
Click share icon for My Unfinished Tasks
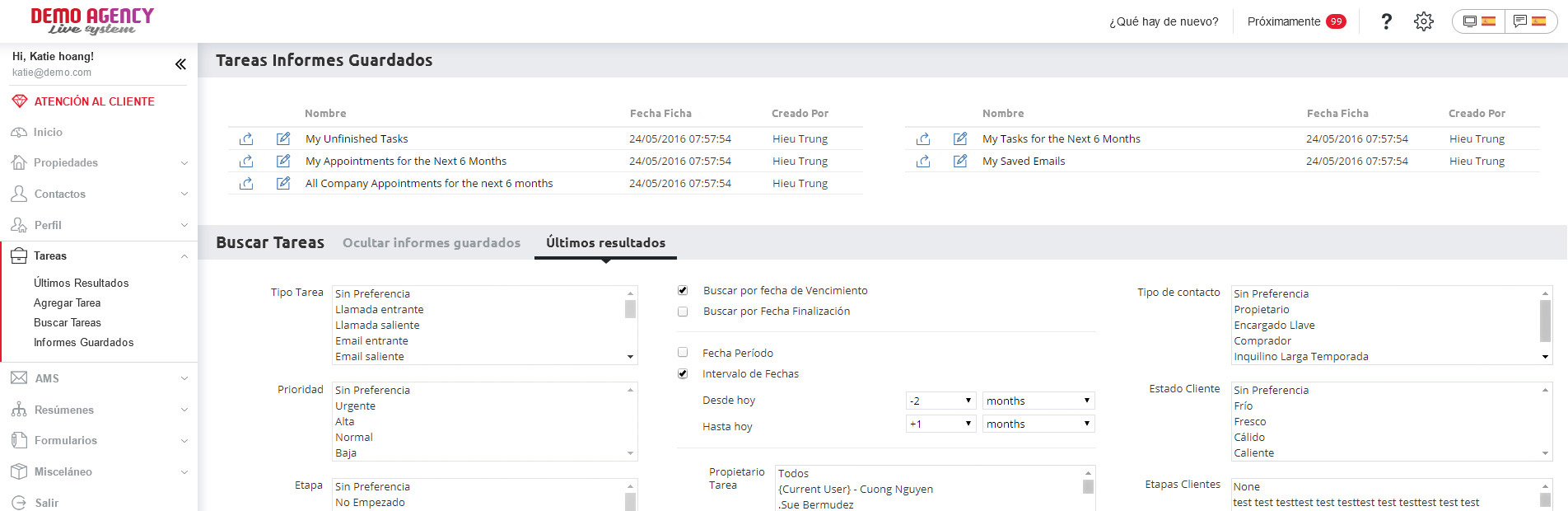(x=245, y=138)
